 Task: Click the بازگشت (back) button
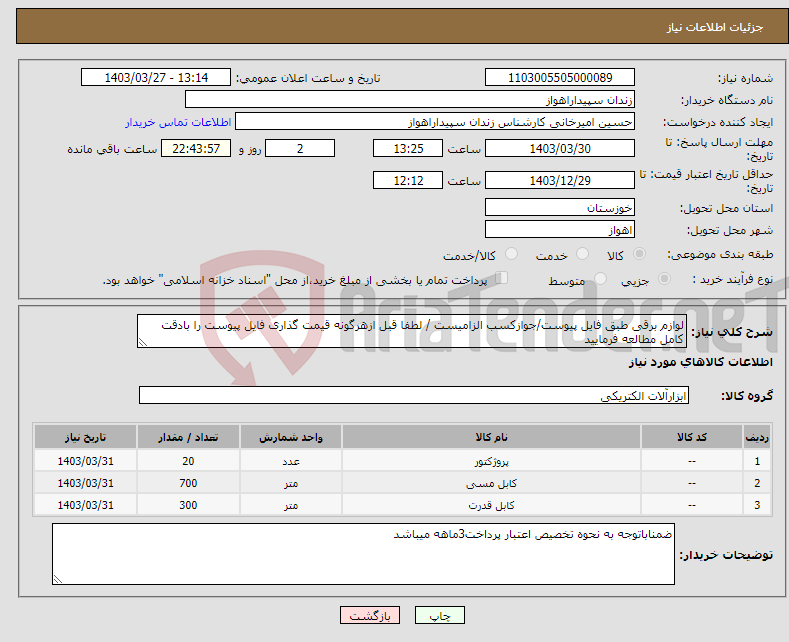point(370,615)
